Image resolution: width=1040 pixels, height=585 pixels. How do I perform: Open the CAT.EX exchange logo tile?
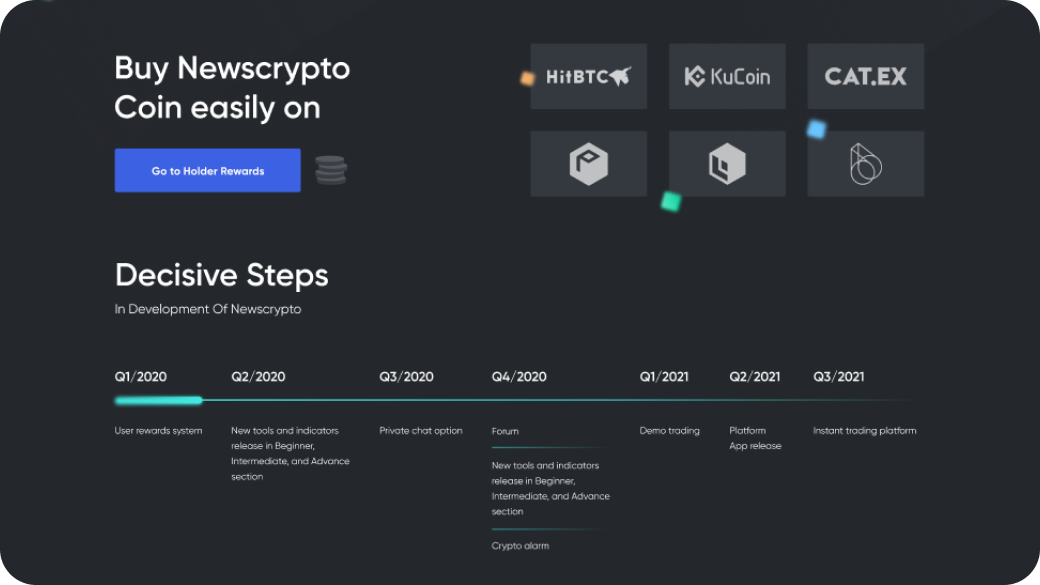[866, 76]
